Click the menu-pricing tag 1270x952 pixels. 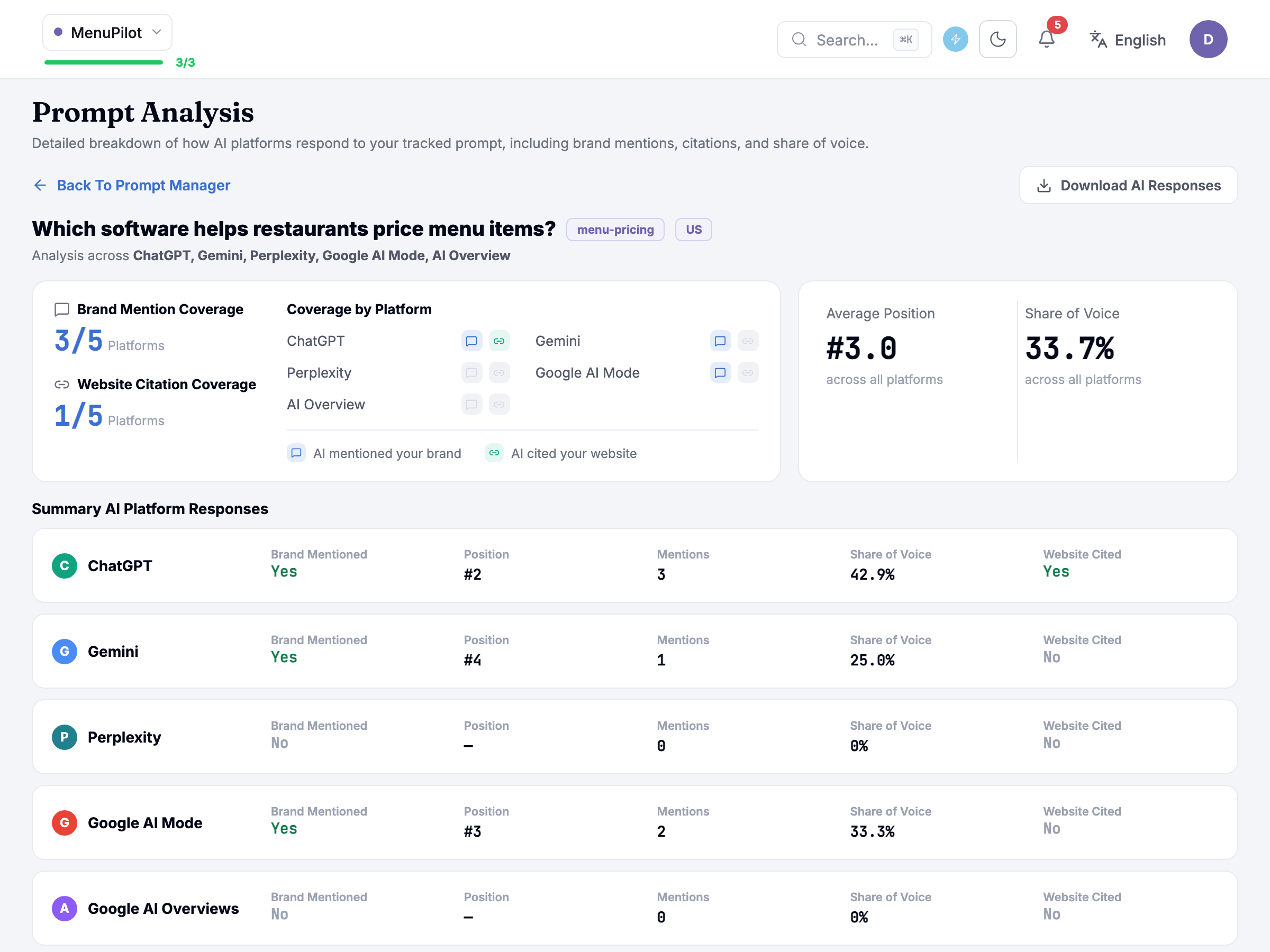tap(615, 230)
